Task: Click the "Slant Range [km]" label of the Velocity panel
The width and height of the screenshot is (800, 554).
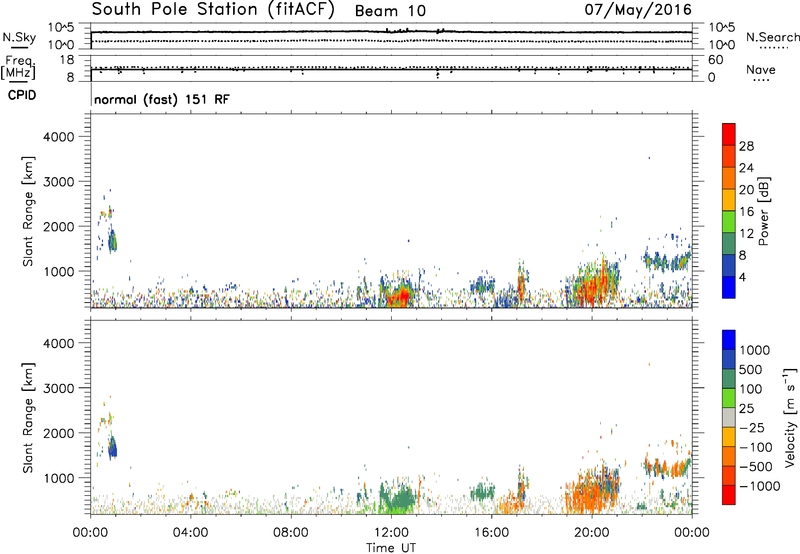Action: click(x=28, y=417)
